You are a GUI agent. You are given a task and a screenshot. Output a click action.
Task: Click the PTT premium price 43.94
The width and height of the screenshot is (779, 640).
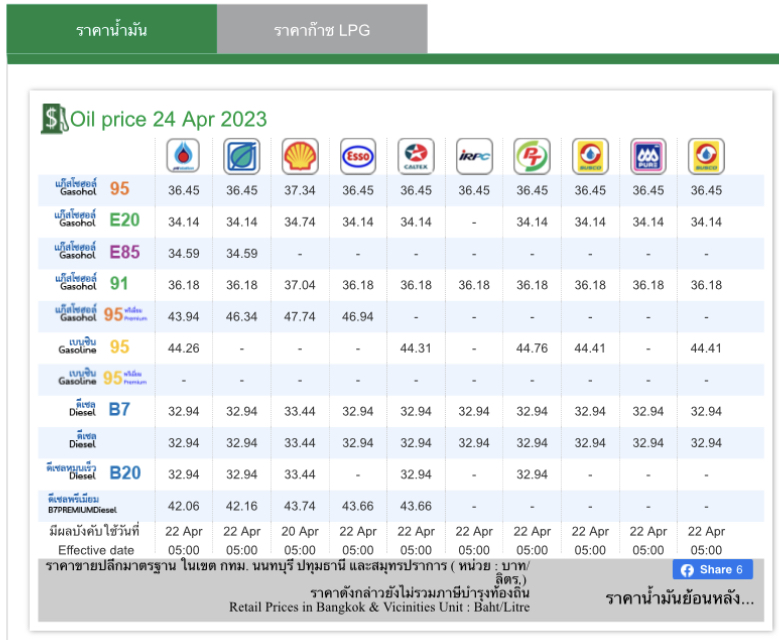[183, 317]
